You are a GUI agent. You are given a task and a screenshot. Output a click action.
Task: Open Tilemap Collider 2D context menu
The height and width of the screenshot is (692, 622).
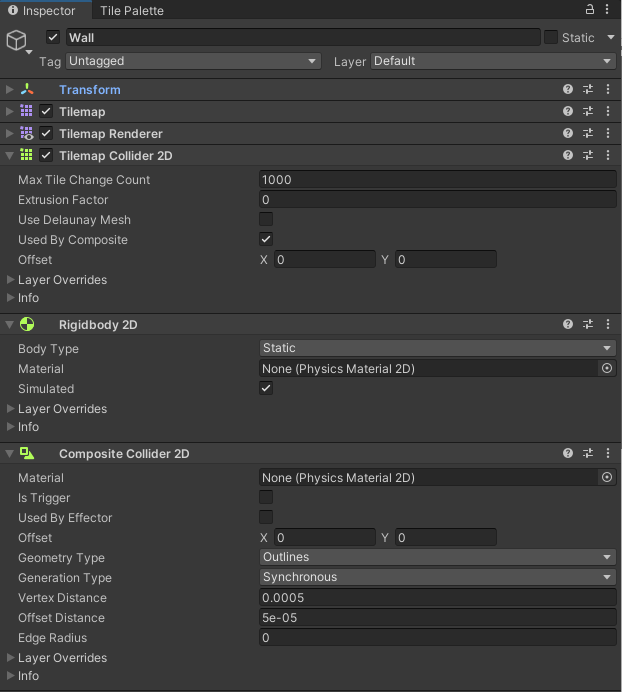click(608, 155)
